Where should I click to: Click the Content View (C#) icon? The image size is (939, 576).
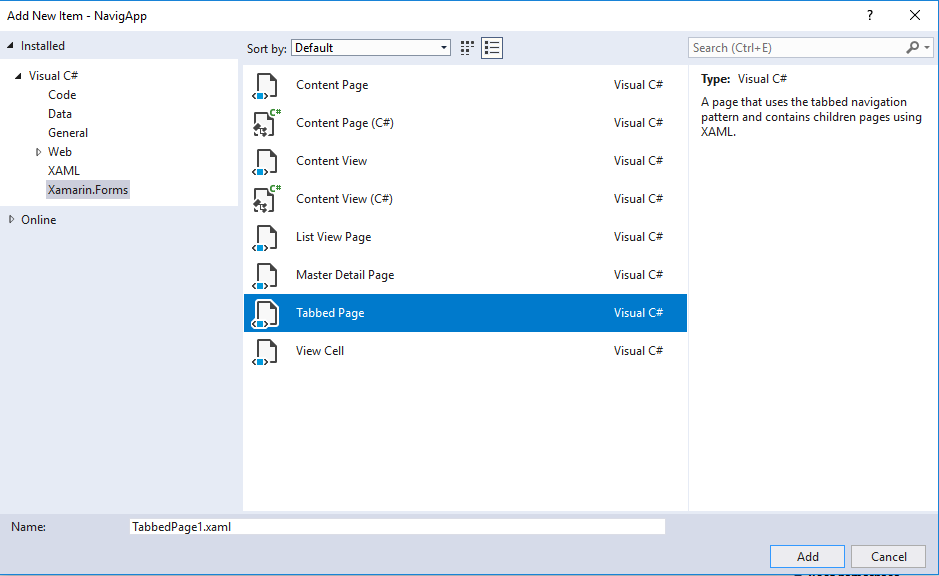(265, 200)
